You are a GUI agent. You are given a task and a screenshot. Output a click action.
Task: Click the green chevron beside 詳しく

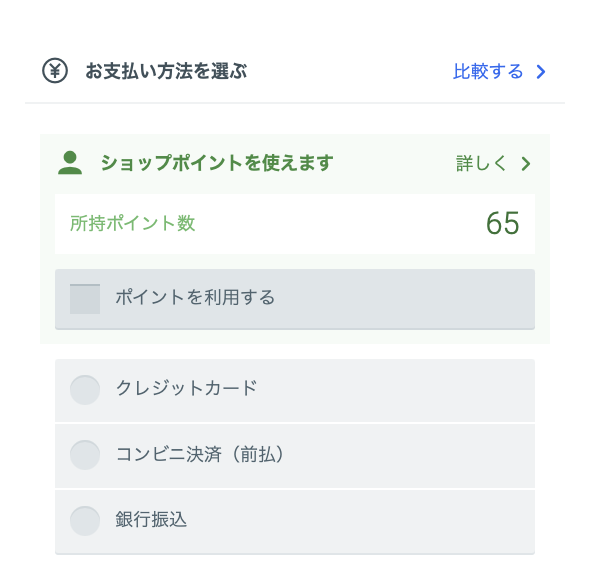[x=526, y=164]
